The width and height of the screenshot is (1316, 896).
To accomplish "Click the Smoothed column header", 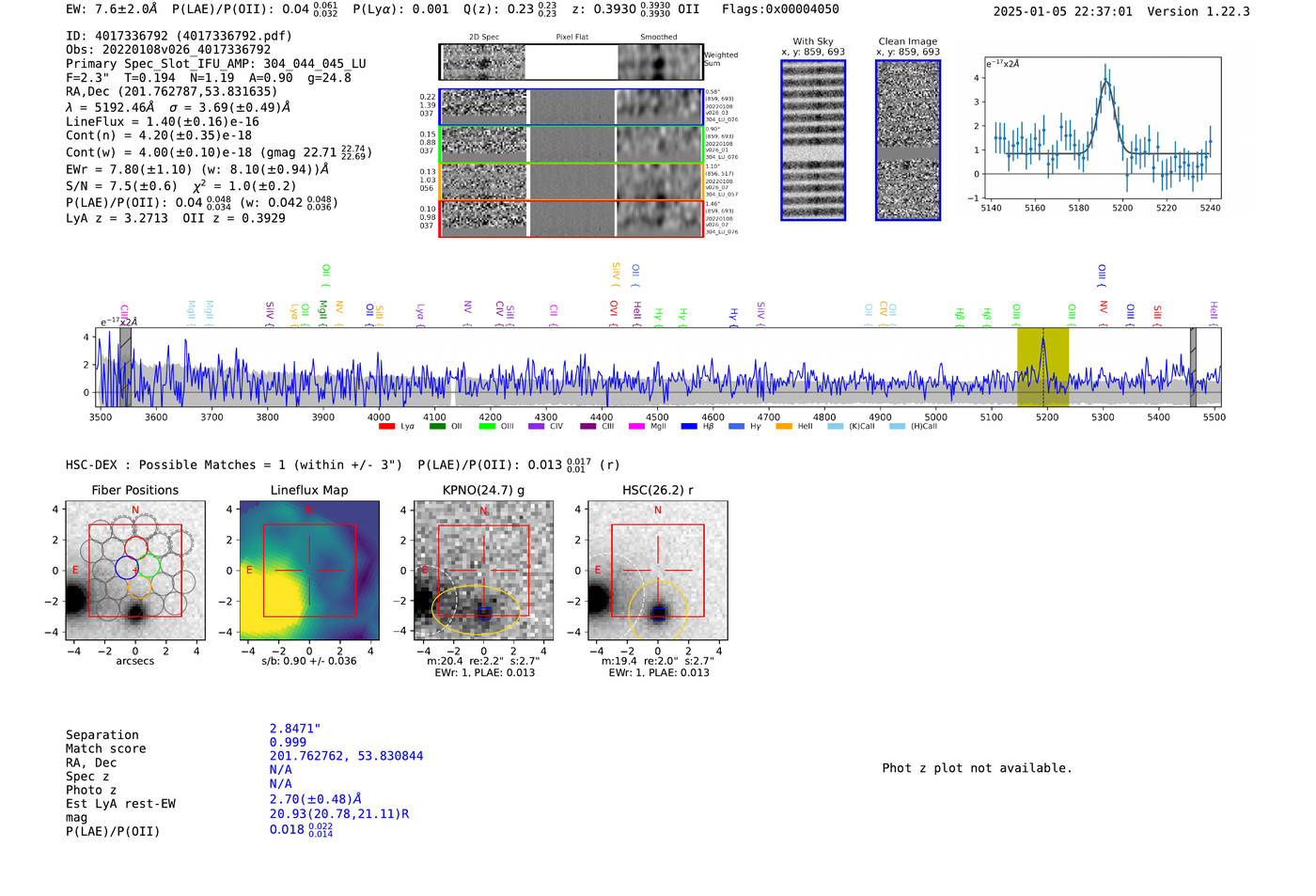I will (659, 38).
